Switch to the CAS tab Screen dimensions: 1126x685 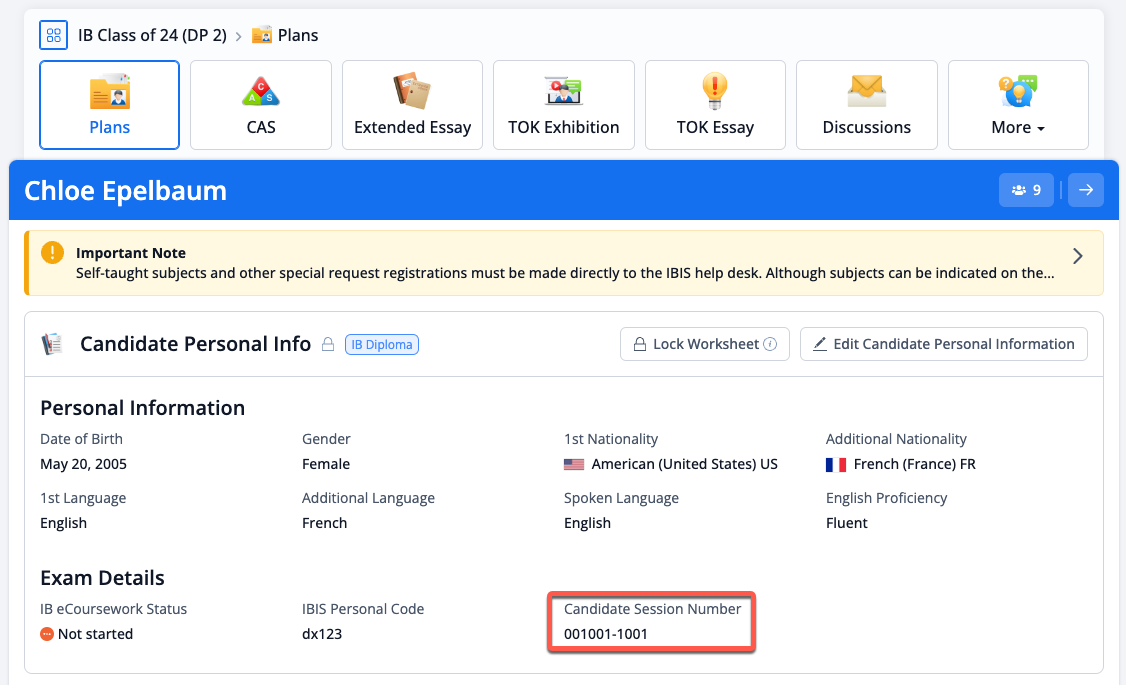coord(260,105)
